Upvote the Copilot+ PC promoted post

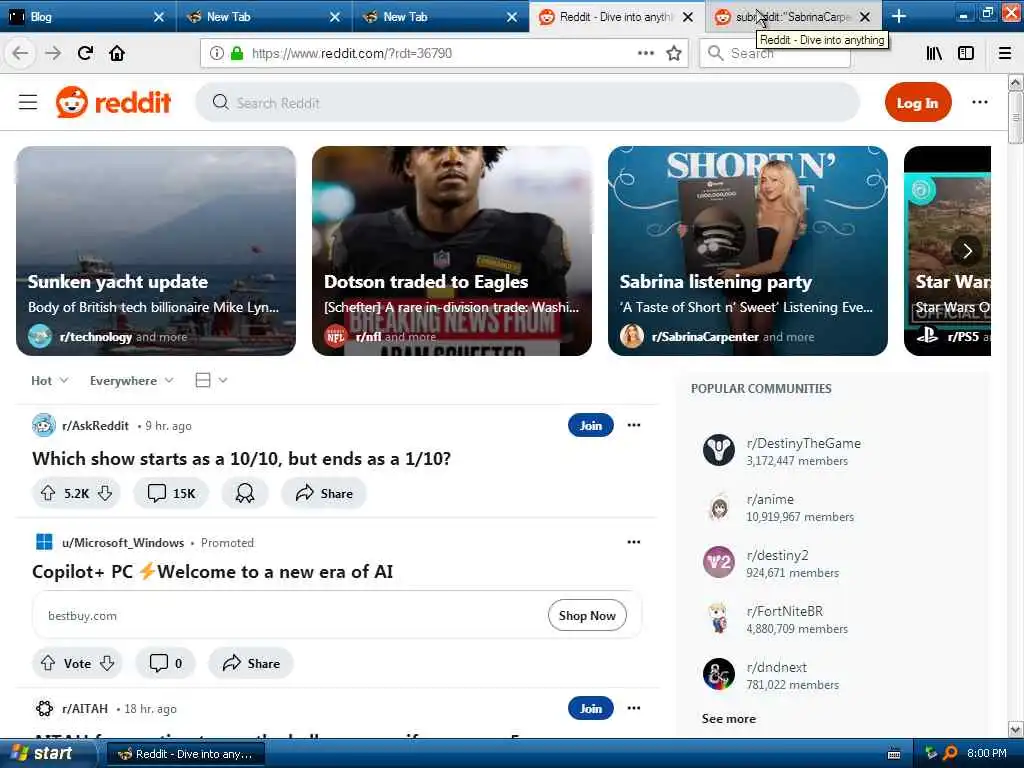coord(48,663)
